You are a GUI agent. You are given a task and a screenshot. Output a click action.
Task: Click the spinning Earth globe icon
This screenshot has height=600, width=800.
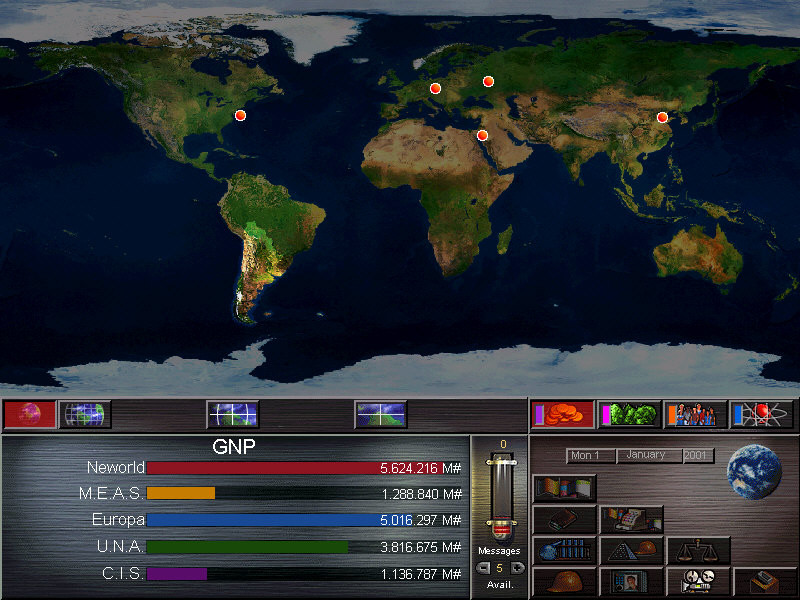[754, 472]
